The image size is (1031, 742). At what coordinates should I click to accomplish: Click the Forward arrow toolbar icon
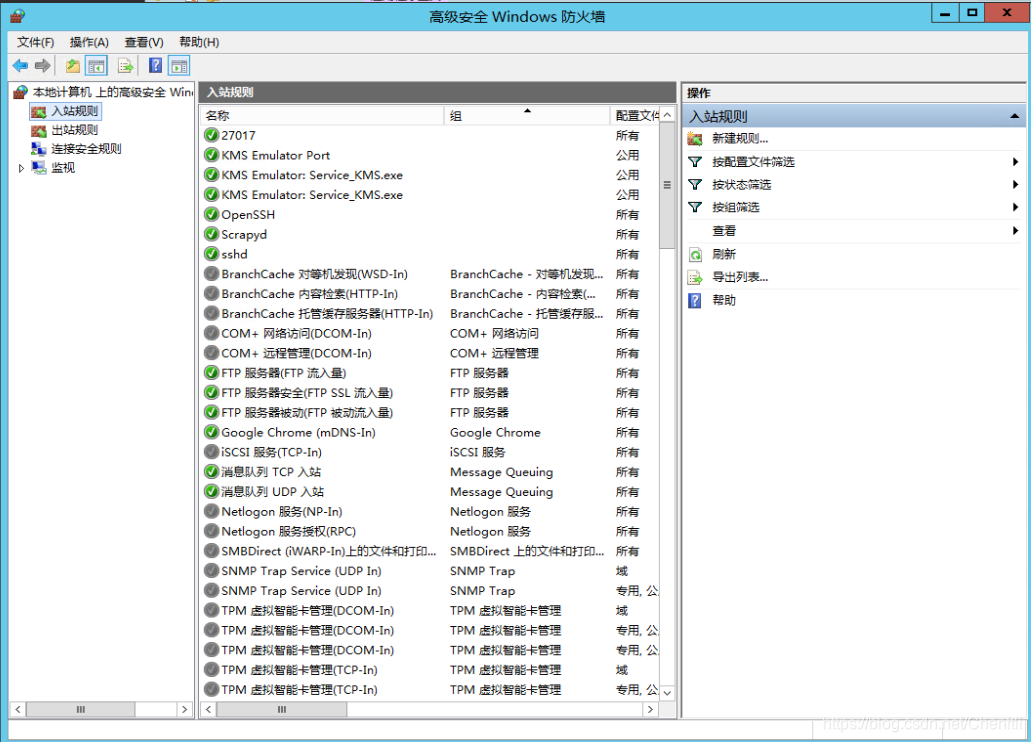pyautogui.click(x=43, y=66)
